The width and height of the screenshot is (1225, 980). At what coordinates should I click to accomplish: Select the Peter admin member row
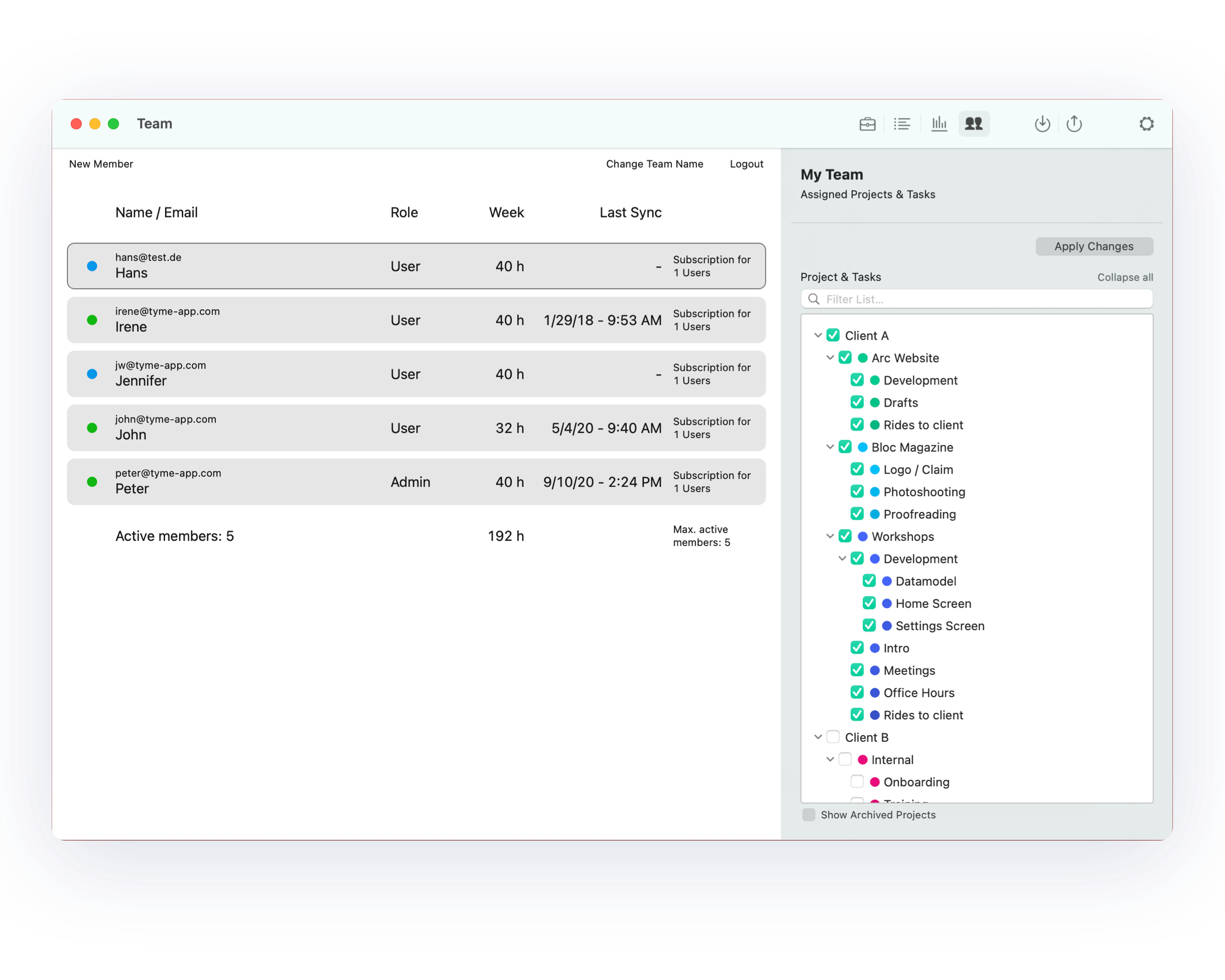416,482
